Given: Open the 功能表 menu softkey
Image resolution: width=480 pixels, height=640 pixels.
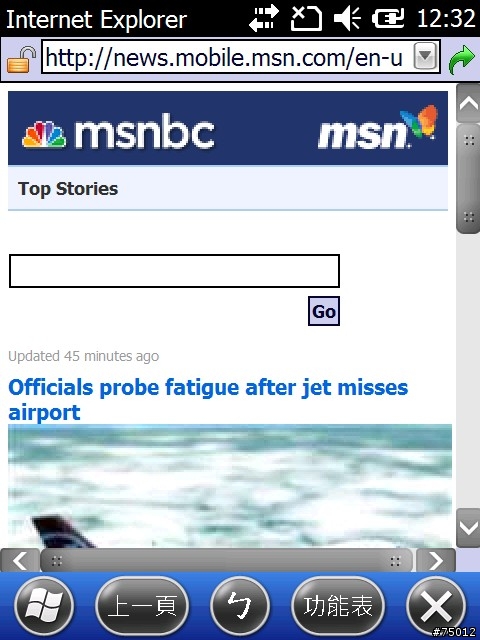Looking at the screenshot, I should click(x=338, y=607).
